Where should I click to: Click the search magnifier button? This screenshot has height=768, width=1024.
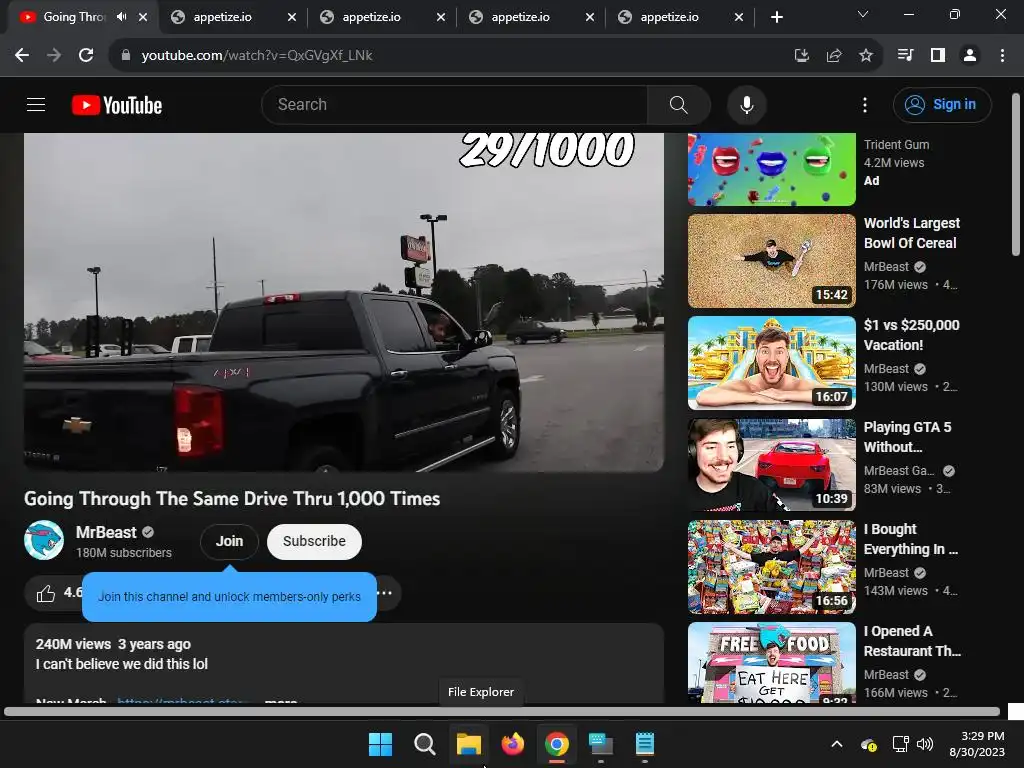pyautogui.click(x=679, y=104)
